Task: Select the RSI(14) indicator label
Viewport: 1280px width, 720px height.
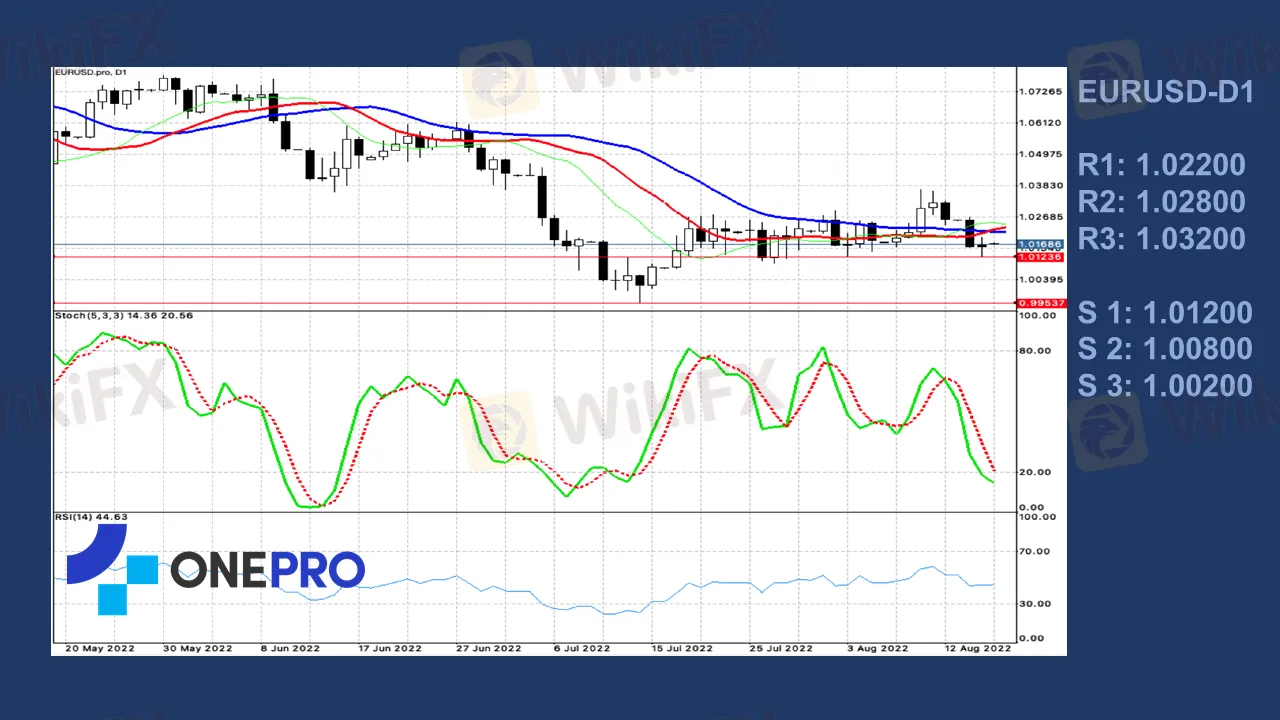Action: point(90,517)
